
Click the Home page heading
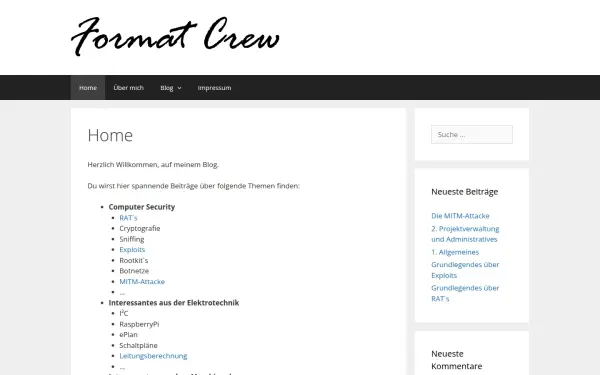pyautogui.click(x=110, y=135)
